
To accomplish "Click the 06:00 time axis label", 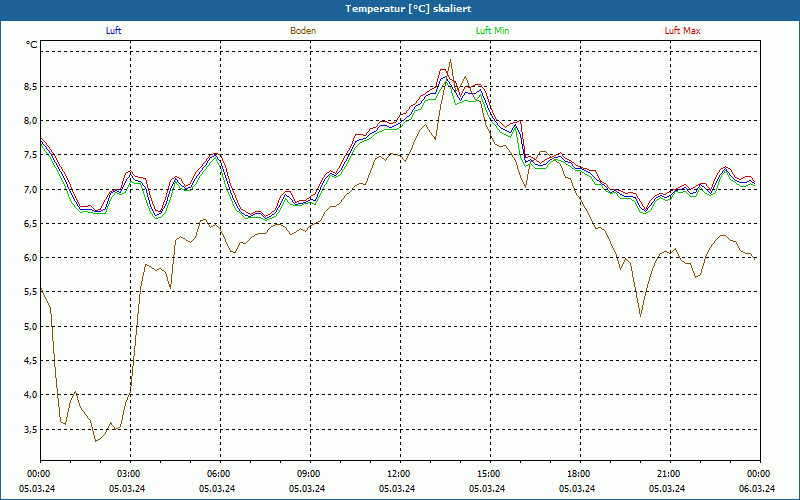I will click(x=220, y=474).
